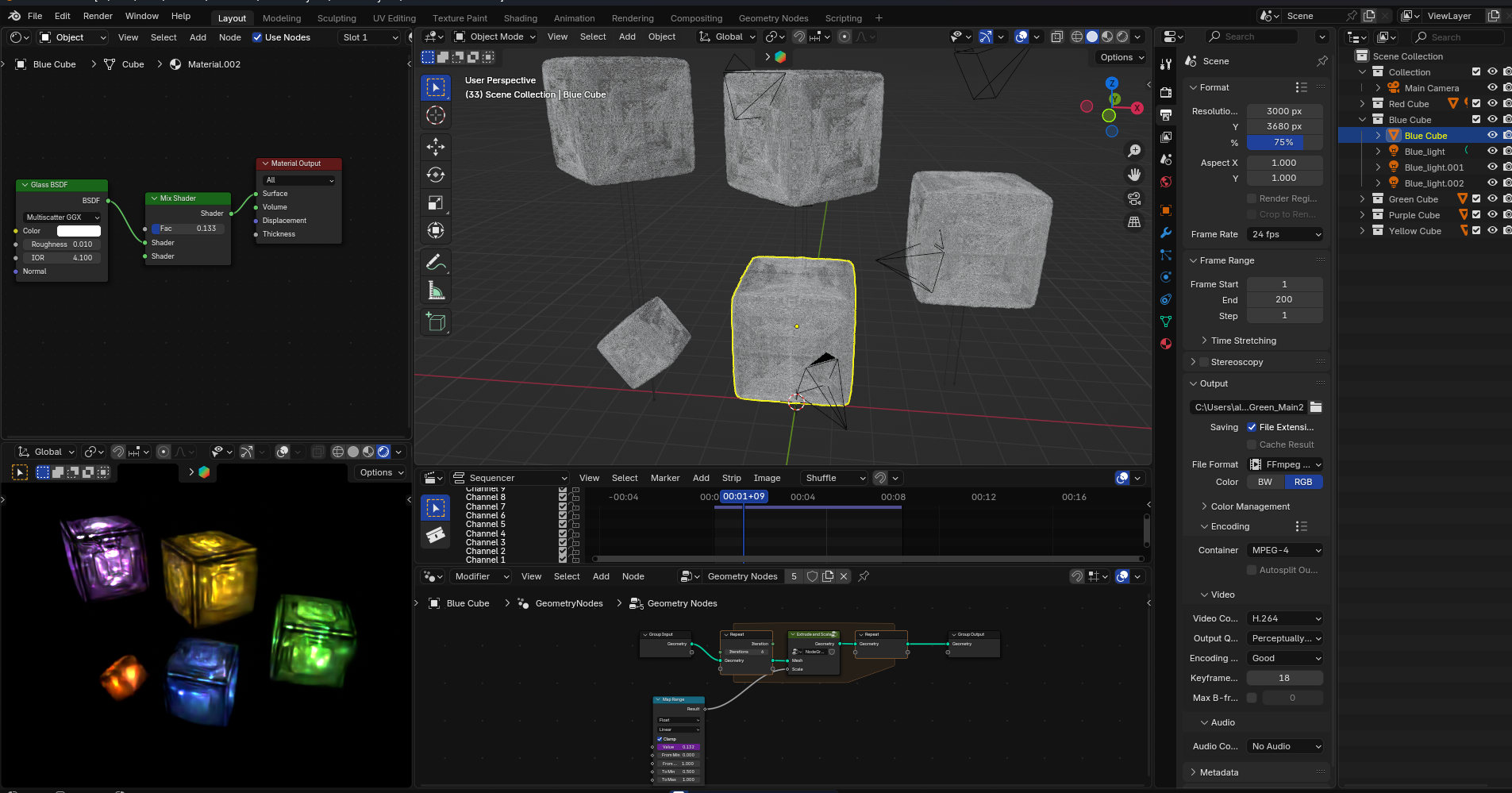
Task: Open the Frame Rate dropdown
Action: click(1285, 234)
